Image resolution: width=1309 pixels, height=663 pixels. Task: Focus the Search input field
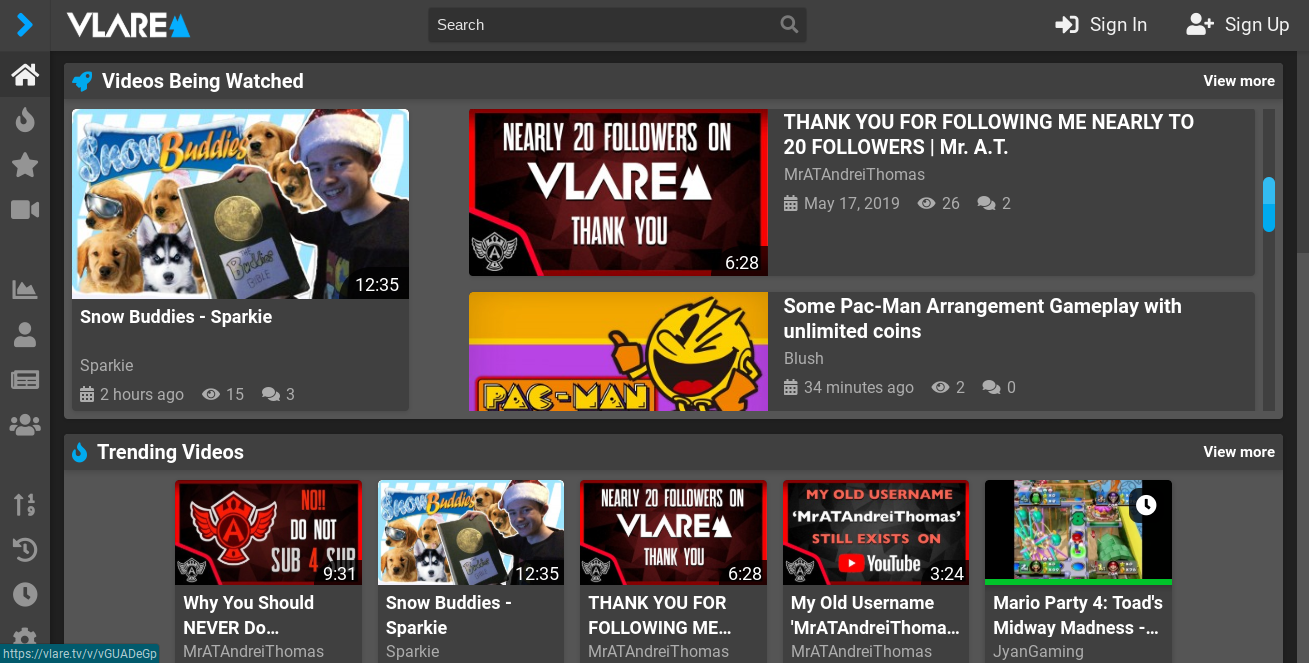617,25
